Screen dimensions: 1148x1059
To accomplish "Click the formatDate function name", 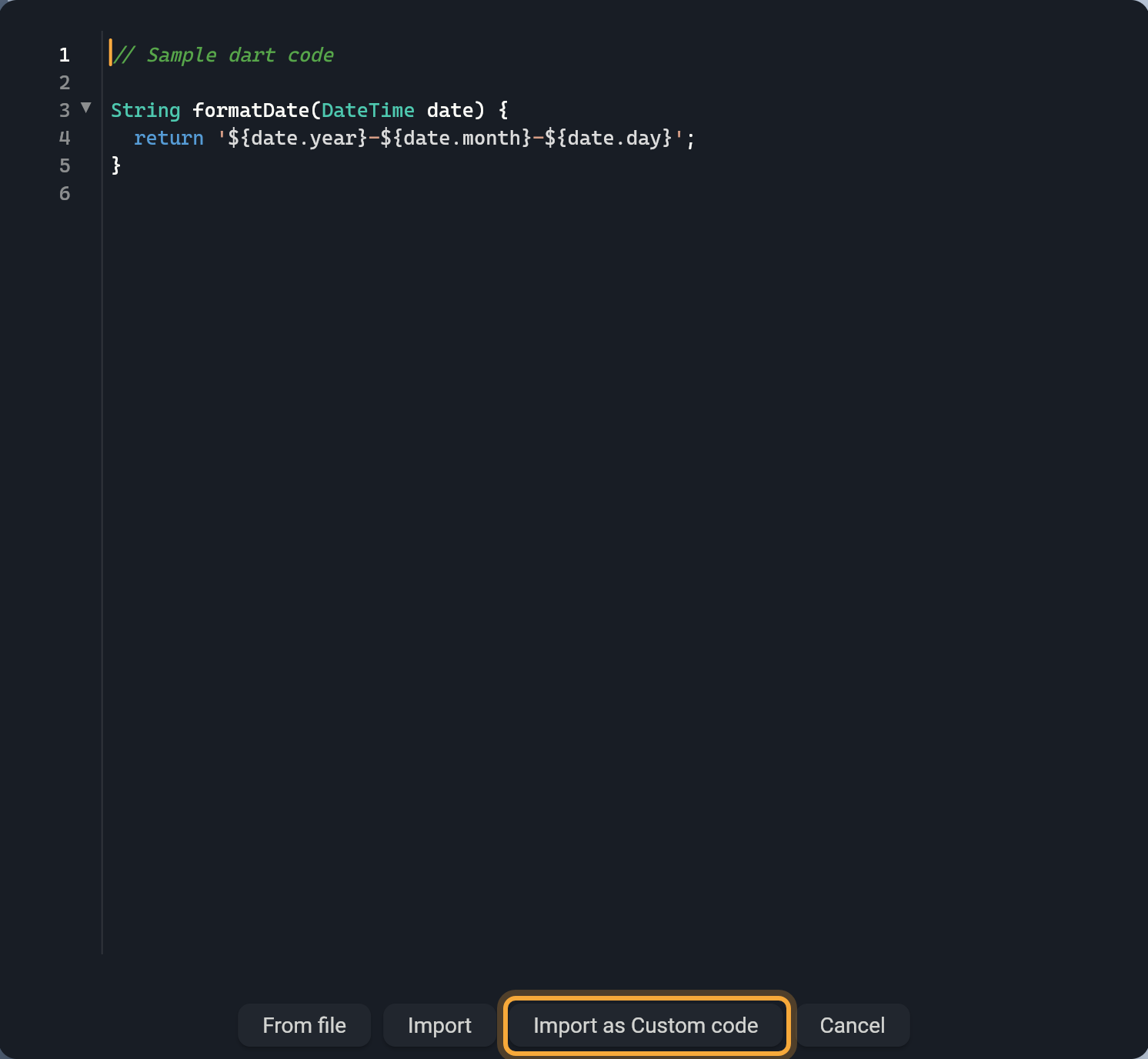I will click(251, 110).
